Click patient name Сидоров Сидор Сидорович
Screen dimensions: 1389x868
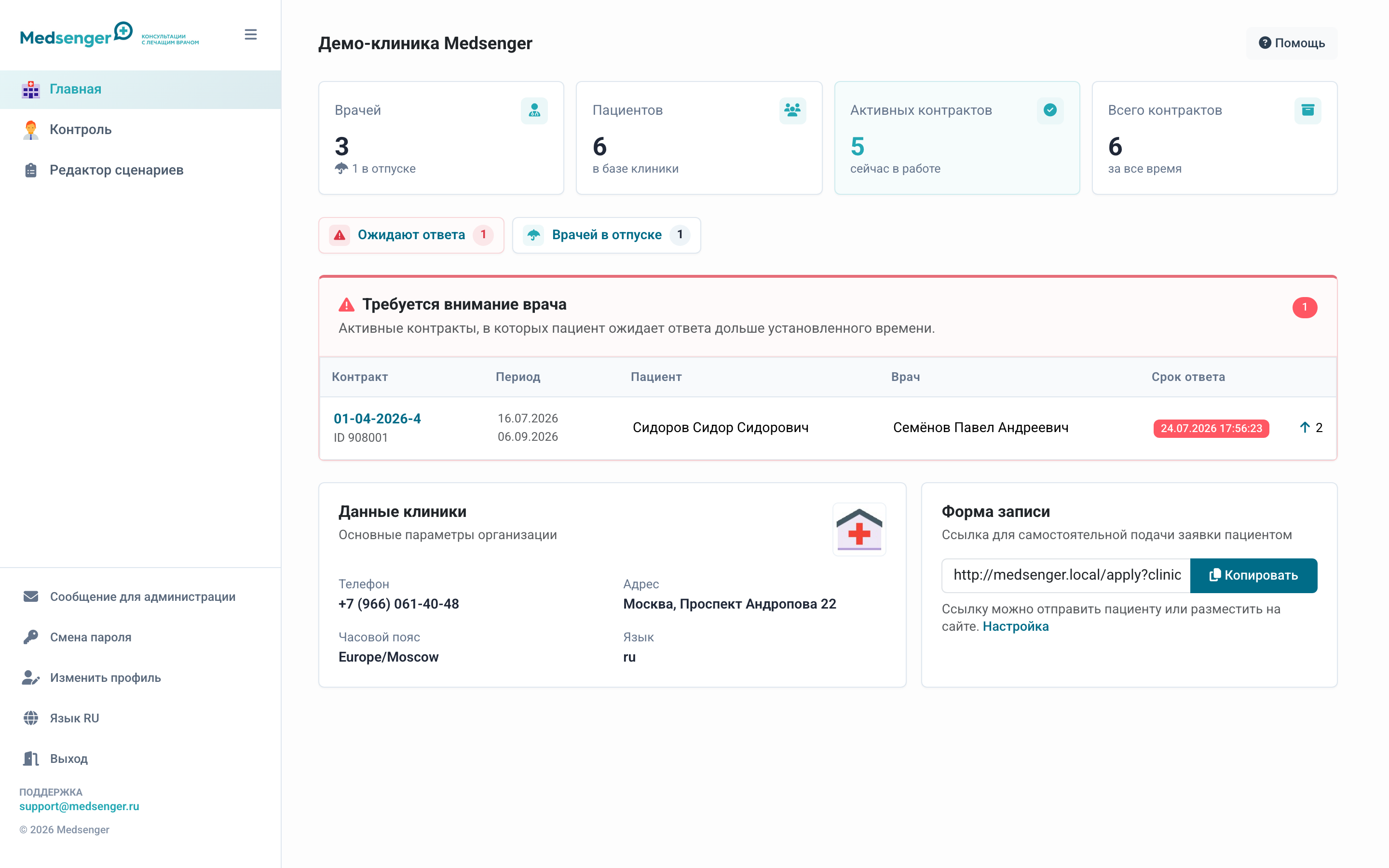click(x=721, y=428)
